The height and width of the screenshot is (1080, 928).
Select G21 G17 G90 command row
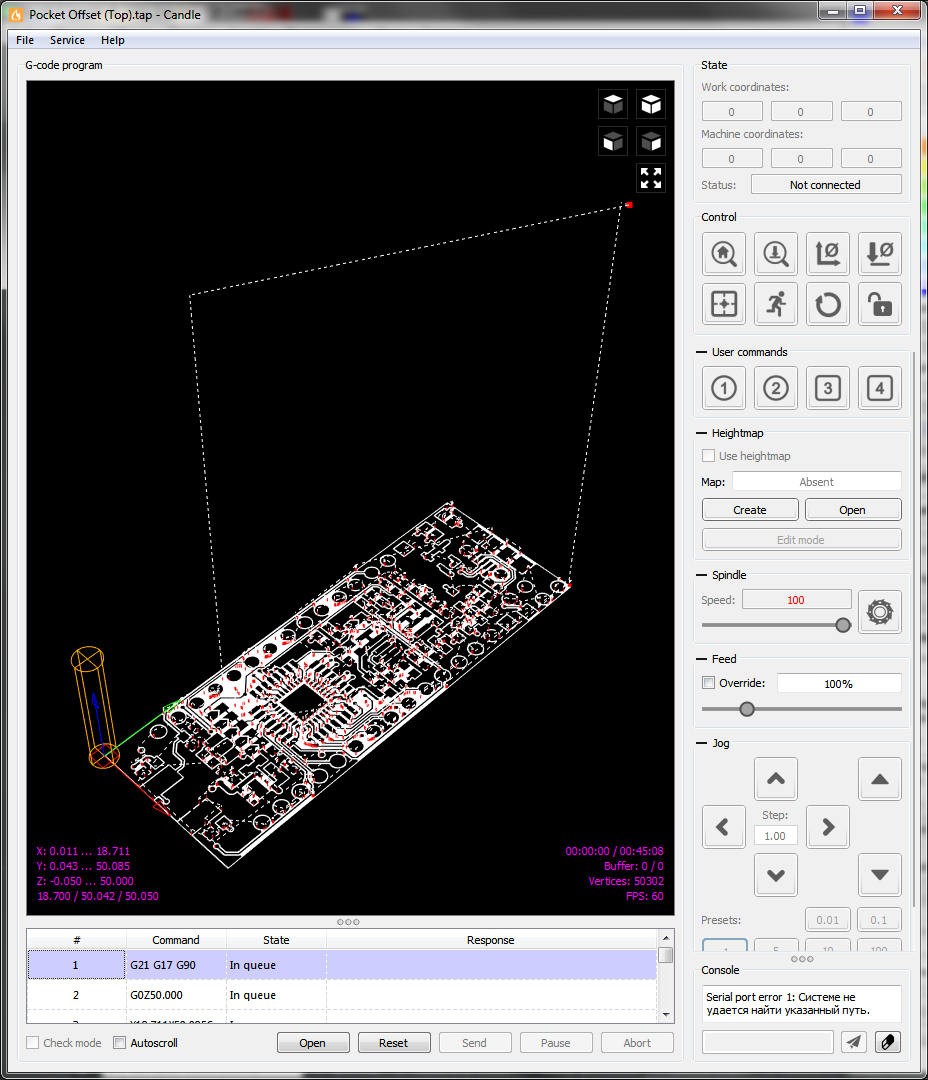342,965
